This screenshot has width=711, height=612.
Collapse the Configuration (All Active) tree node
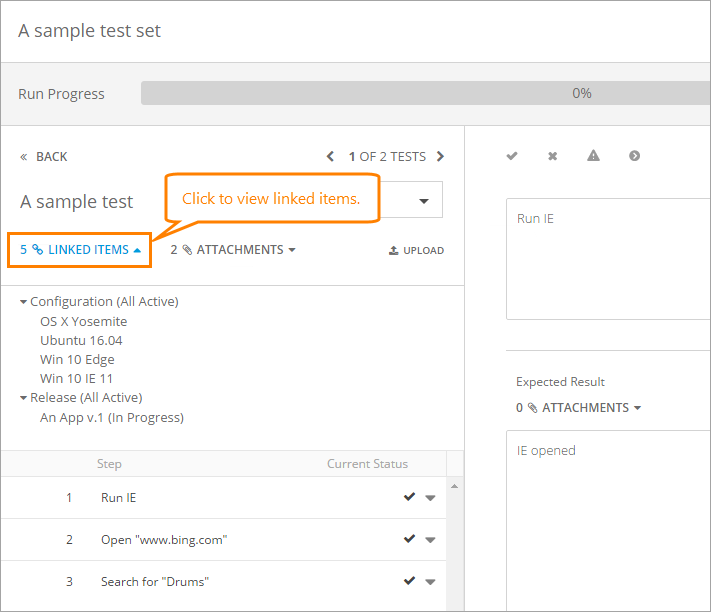(23, 302)
